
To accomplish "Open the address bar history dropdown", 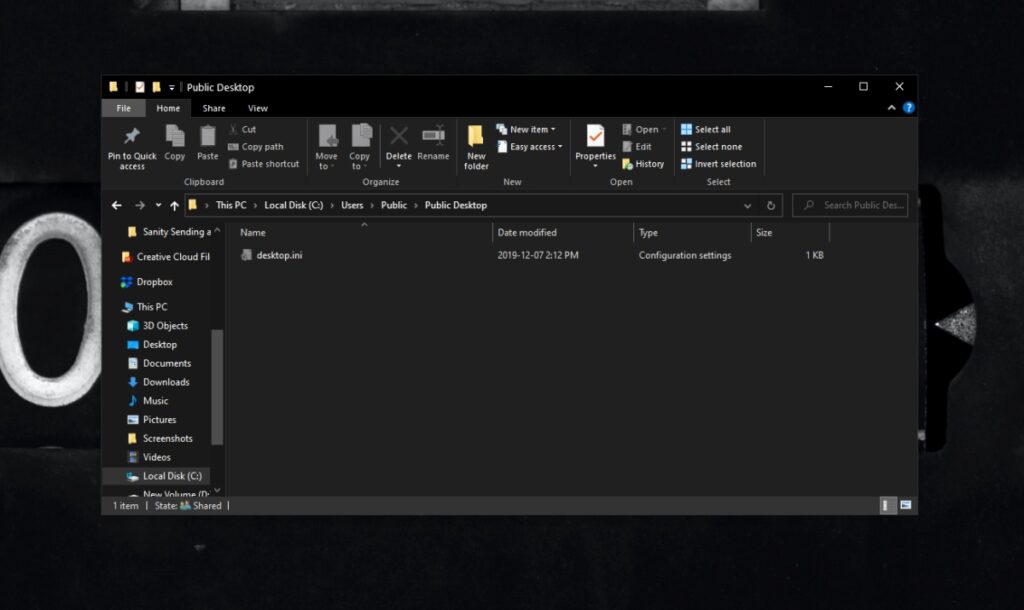I will tap(747, 205).
